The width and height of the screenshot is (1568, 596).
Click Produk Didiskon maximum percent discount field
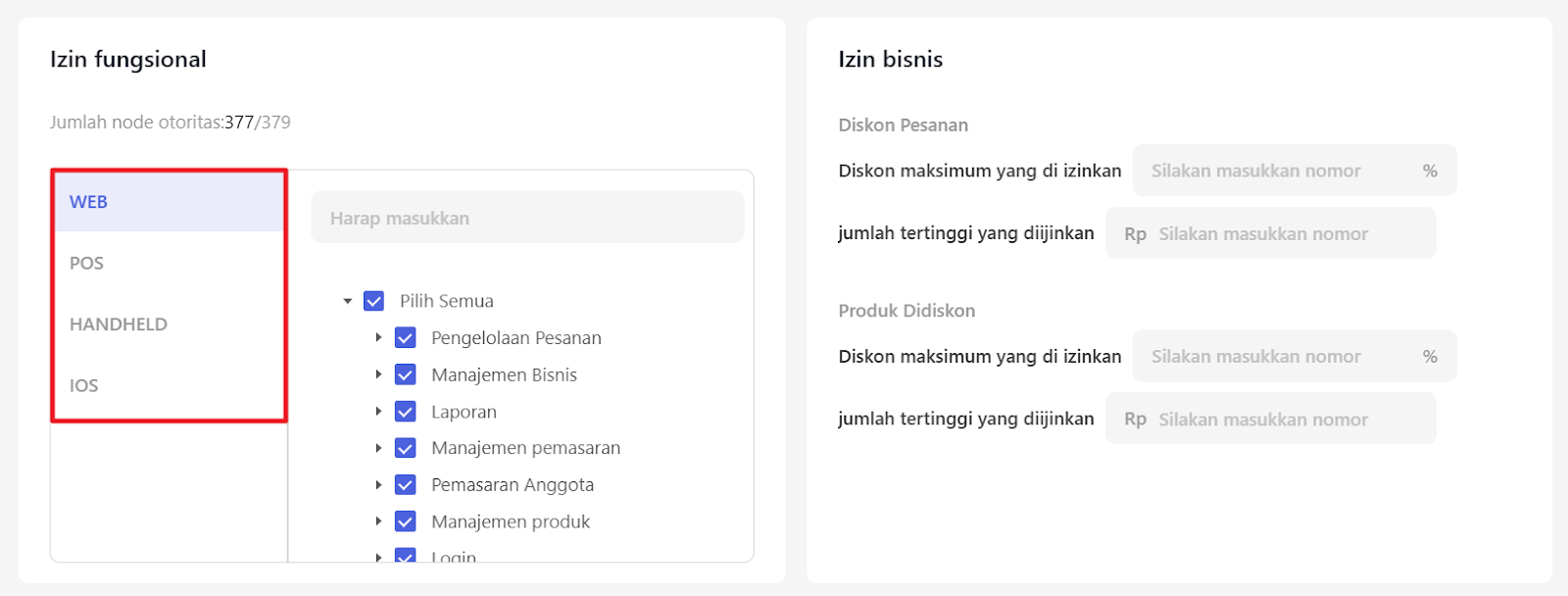coord(1279,356)
